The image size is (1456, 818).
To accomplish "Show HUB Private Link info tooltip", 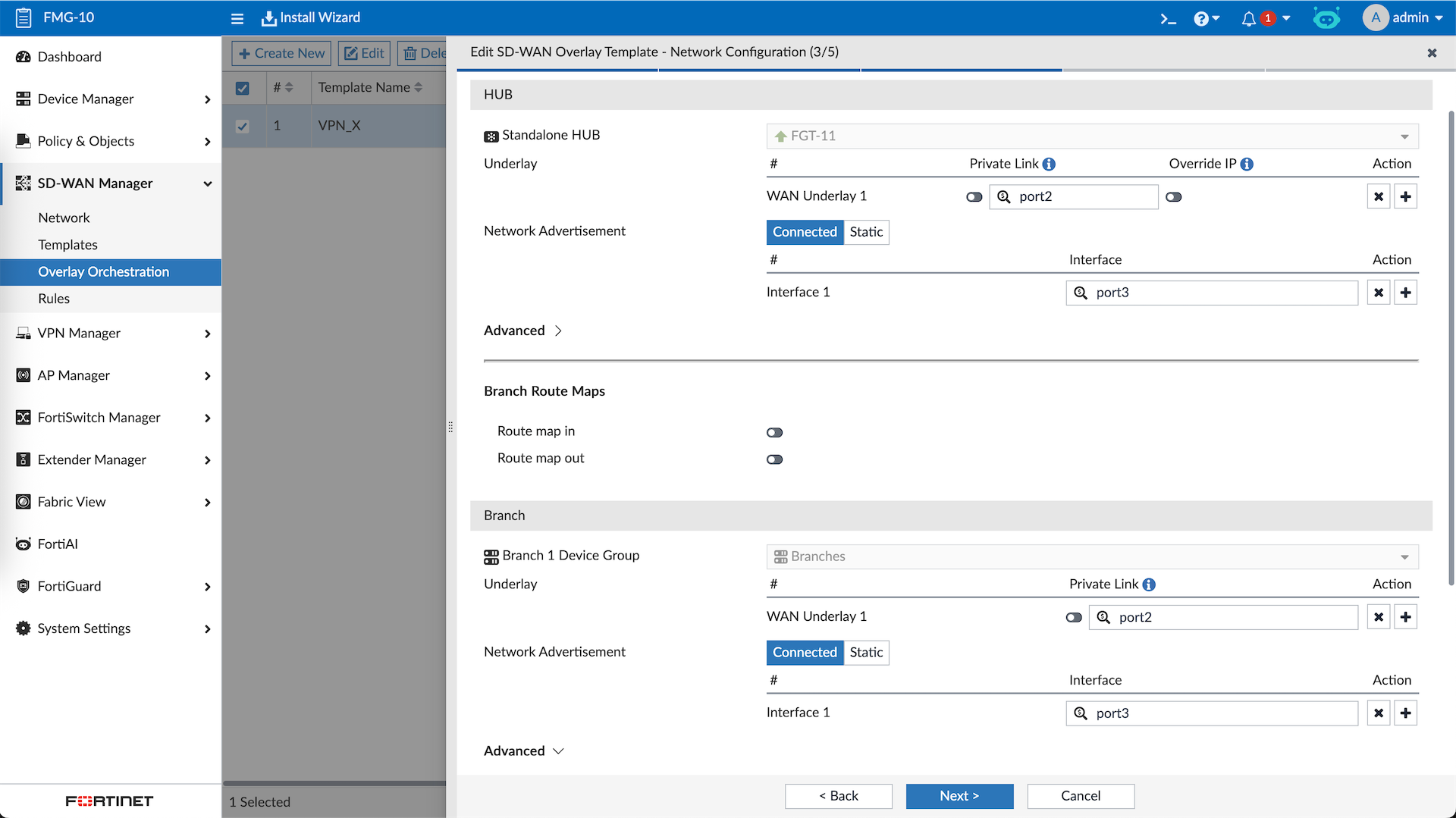I will (x=1049, y=164).
